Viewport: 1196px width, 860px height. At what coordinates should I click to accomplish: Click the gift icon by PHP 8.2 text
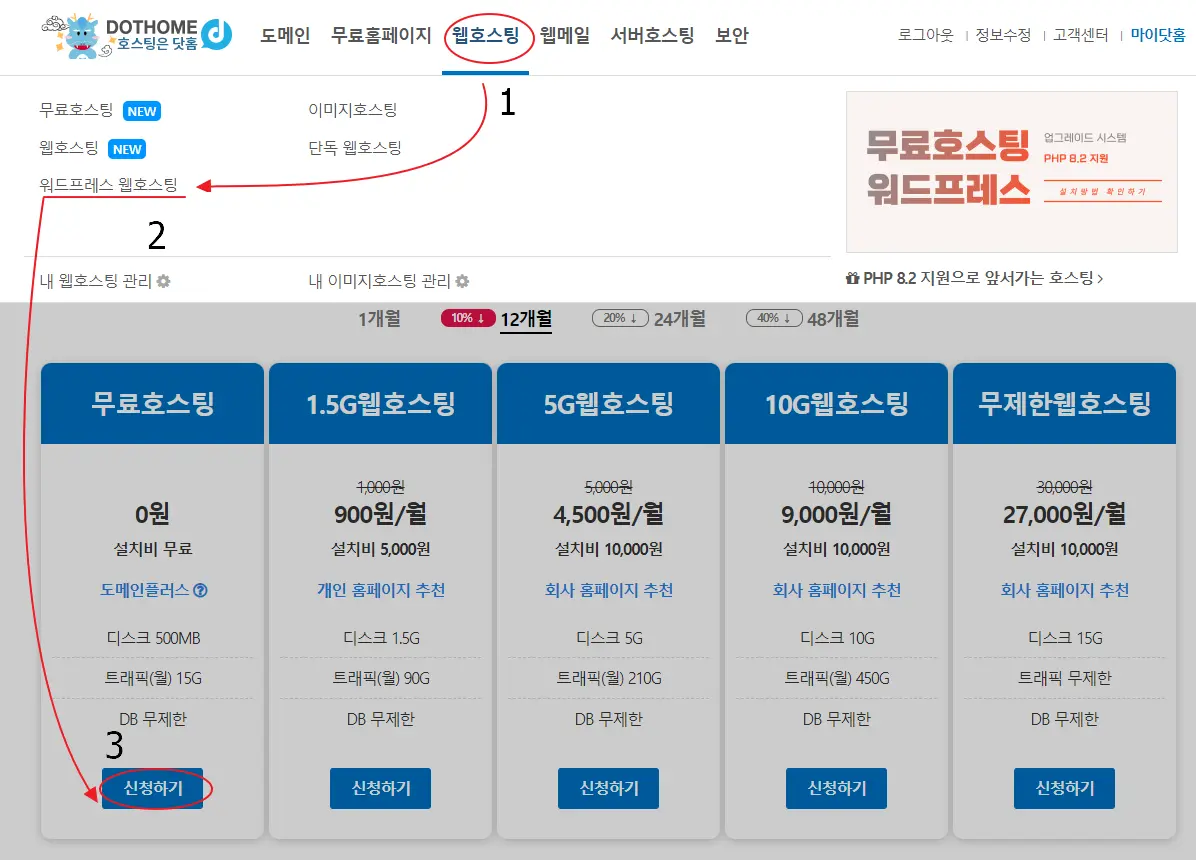coord(853,278)
